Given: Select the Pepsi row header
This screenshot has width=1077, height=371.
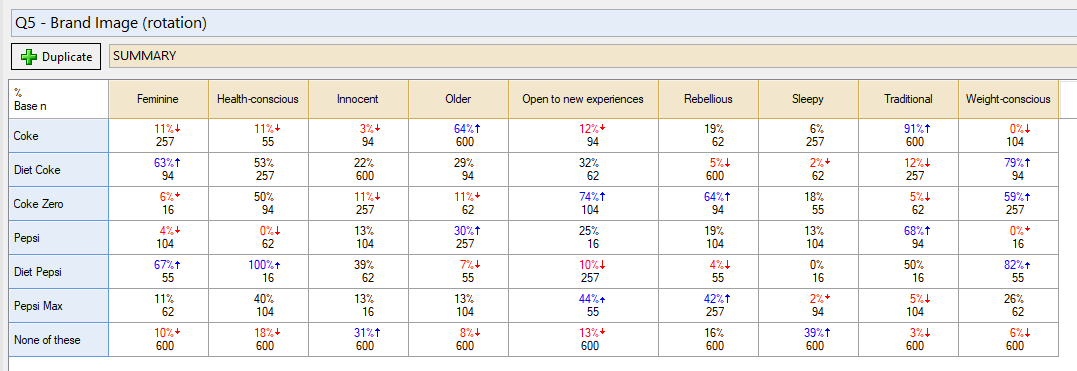Looking at the screenshot, I should 59,238.
